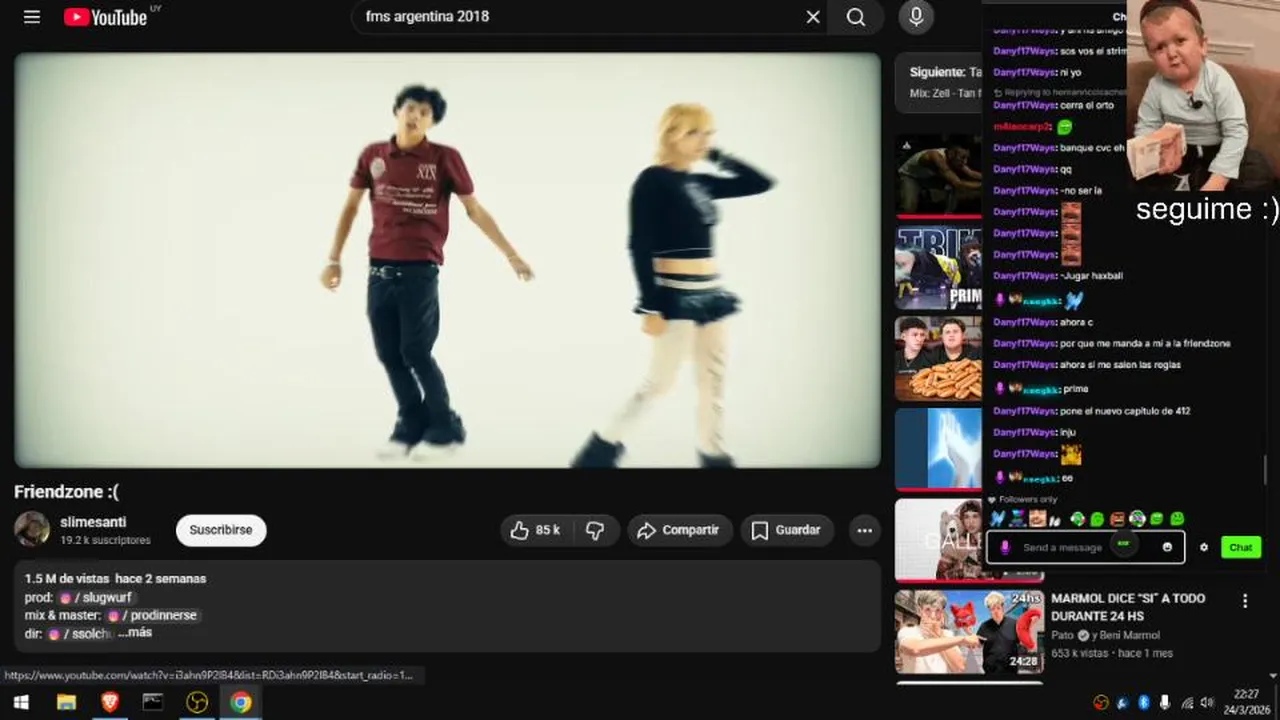Image resolution: width=1280 pixels, height=720 pixels.
Task: Clear the search box with the X
Action: (x=813, y=17)
